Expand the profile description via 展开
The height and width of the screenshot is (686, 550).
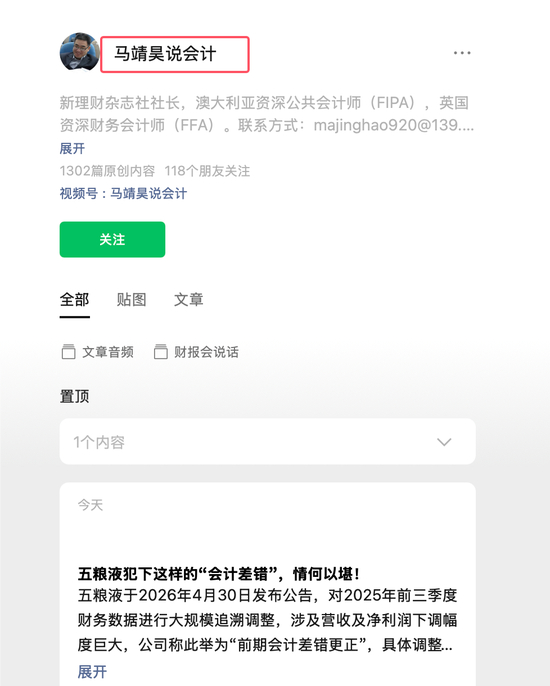click(x=72, y=149)
